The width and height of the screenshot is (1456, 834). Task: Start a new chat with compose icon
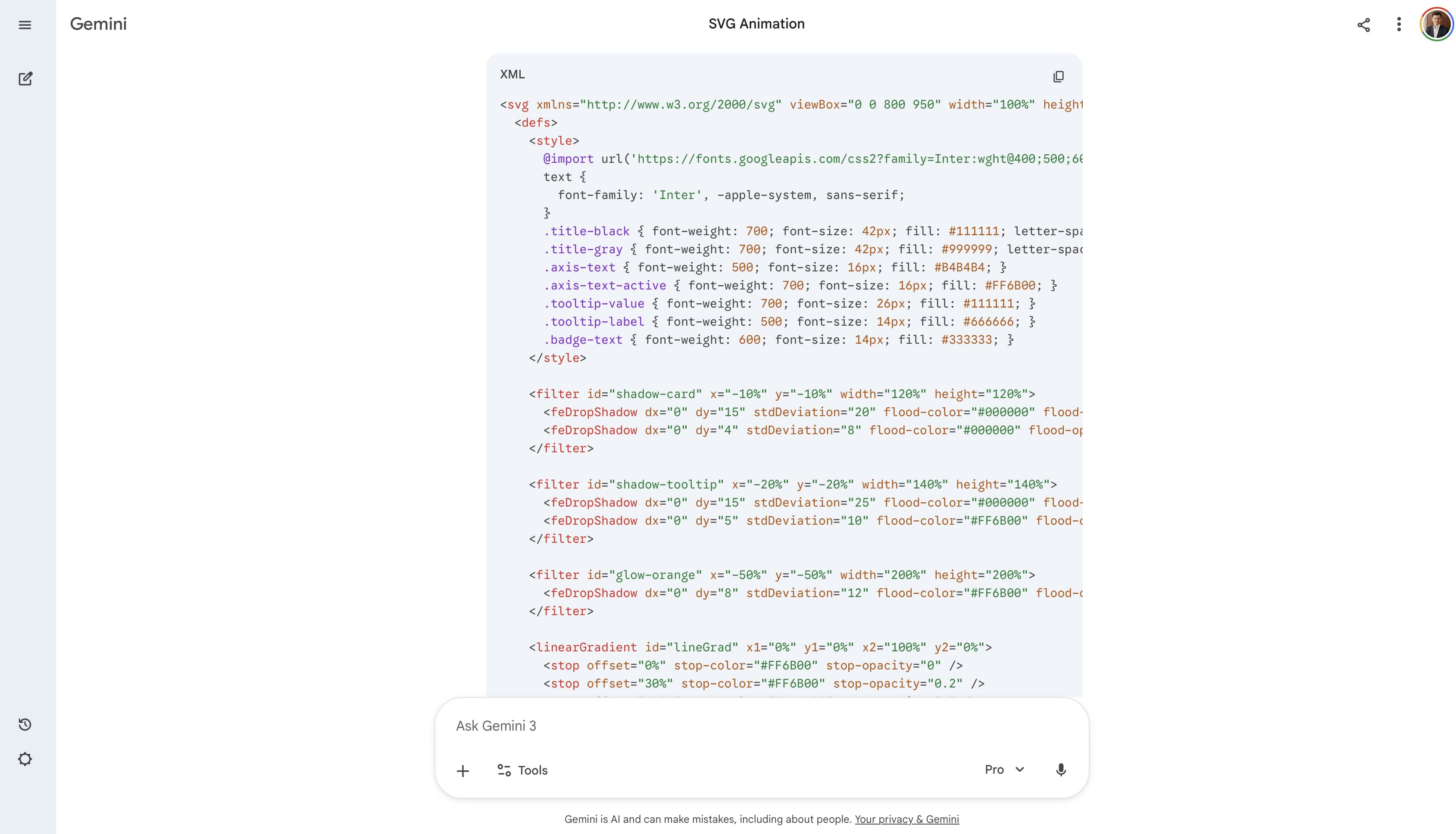pyautogui.click(x=25, y=78)
